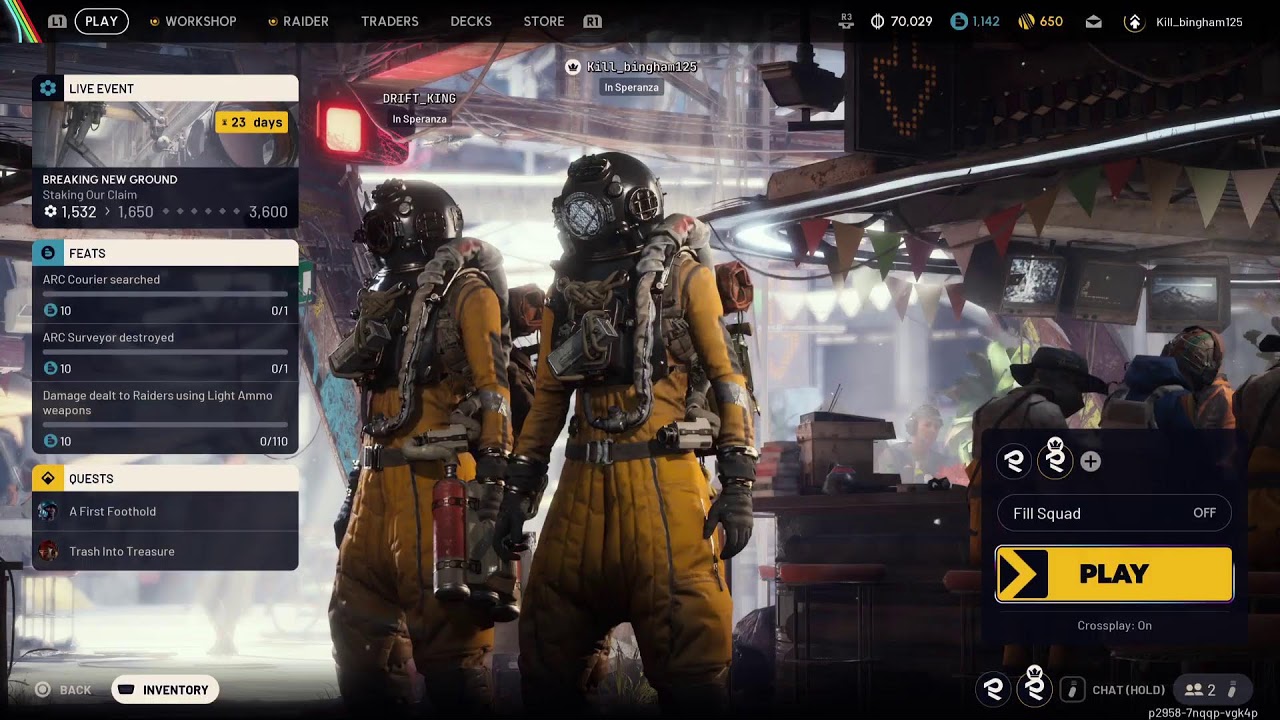Toggle Fill Squad off switch
This screenshot has height=720, width=1280.
pyautogui.click(x=1114, y=513)
